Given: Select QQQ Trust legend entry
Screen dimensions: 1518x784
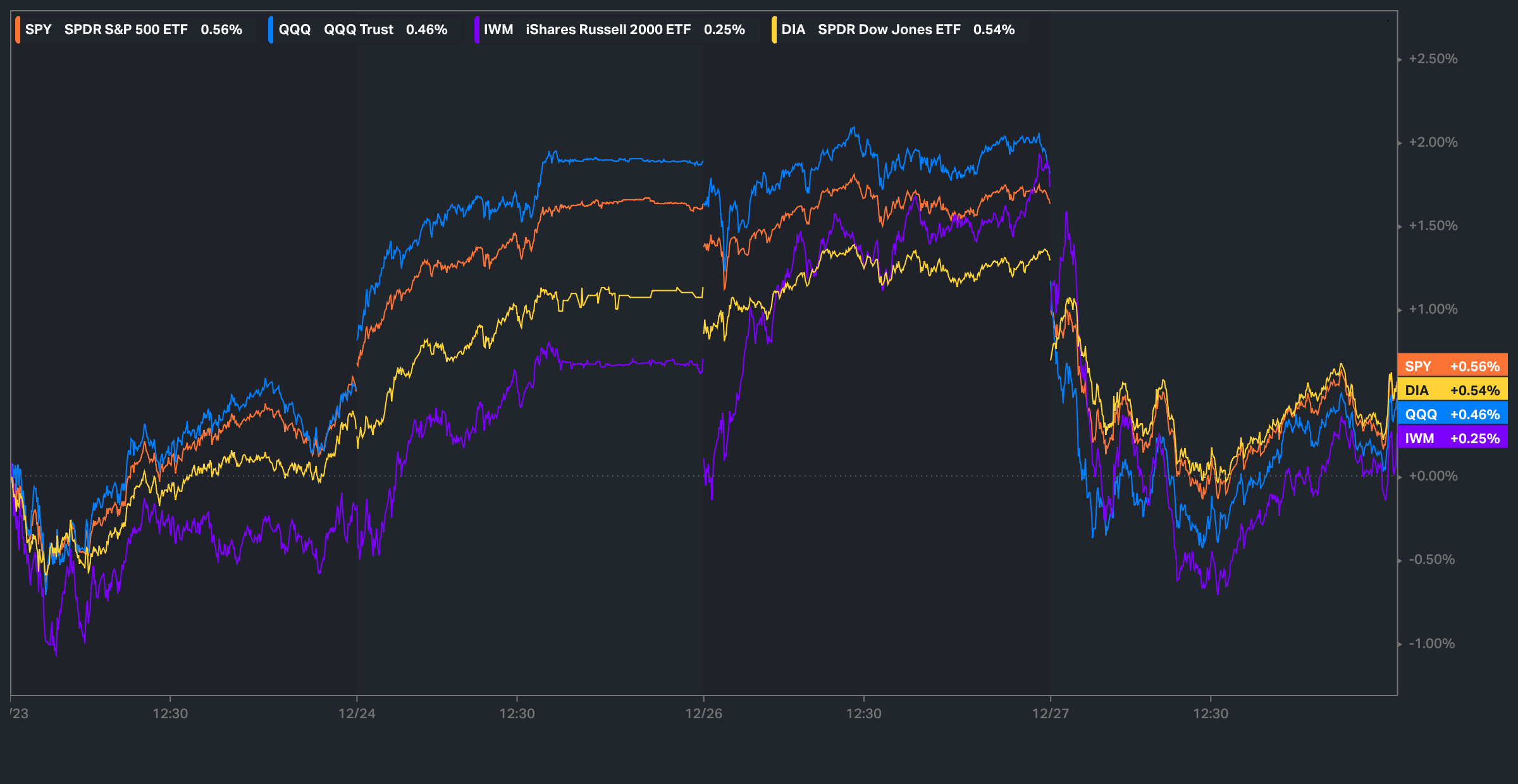Looking at the screenshot, I should click(358, 30).
